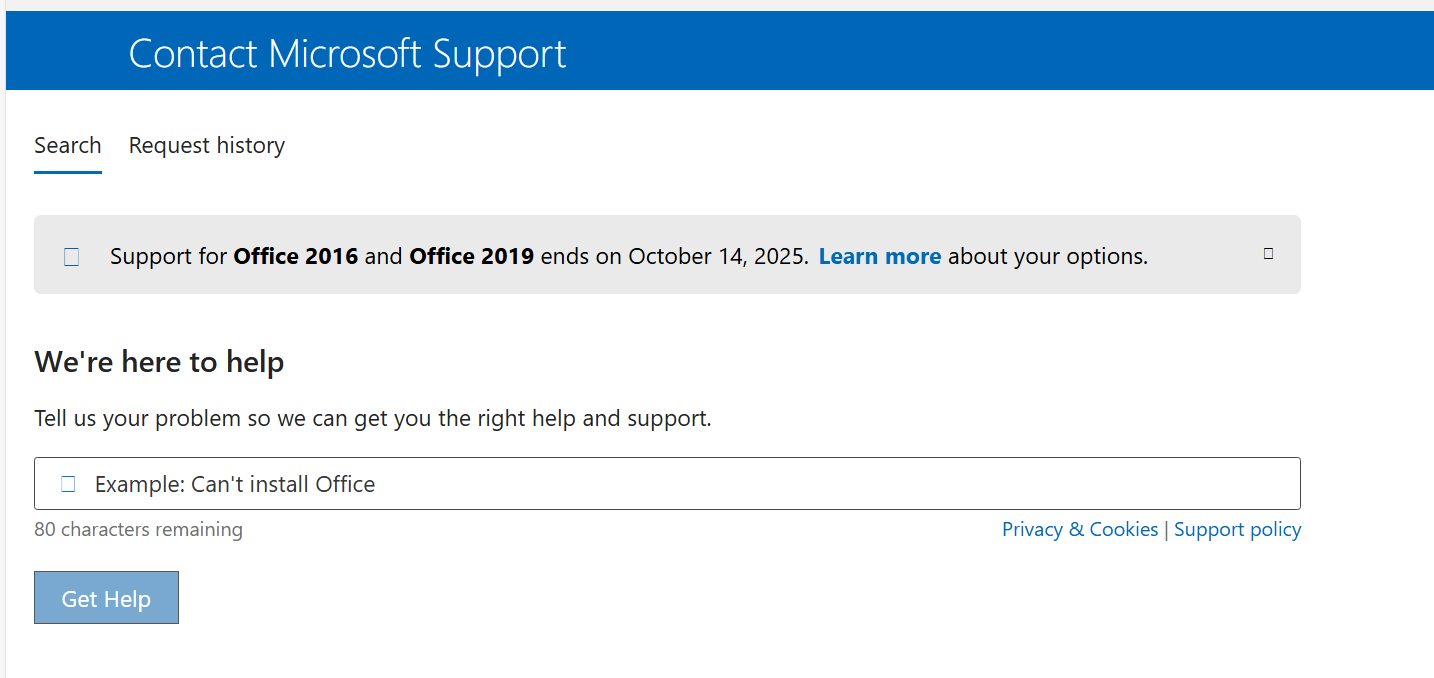Select the "We're here to help" heading

[x=159, y=362]
